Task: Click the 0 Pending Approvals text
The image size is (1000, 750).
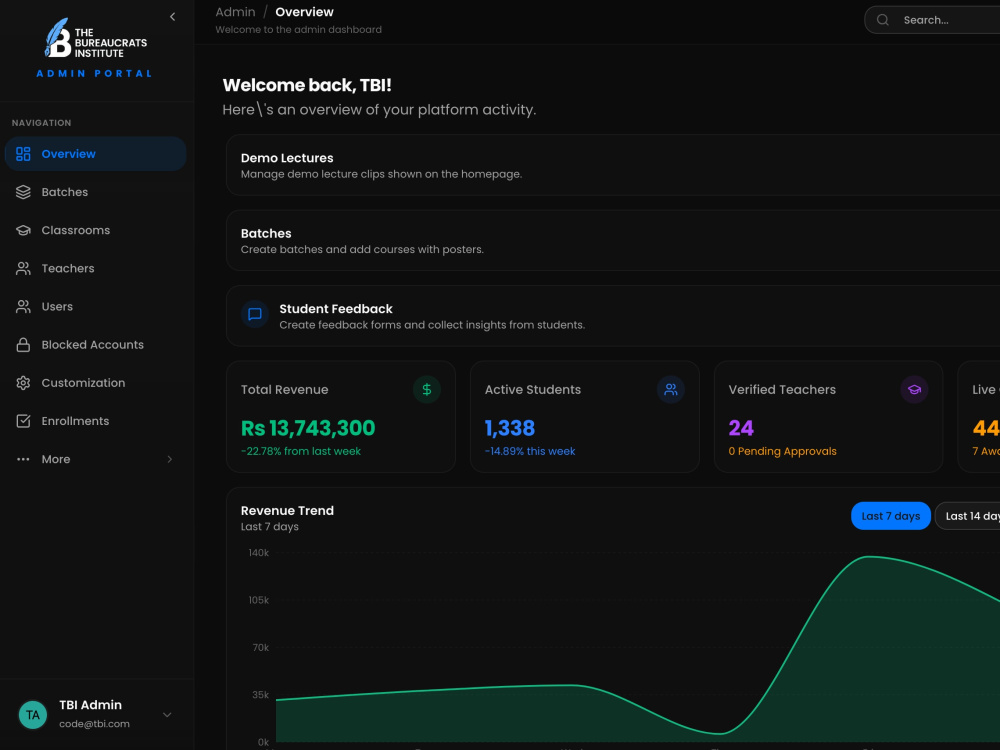Action: point(783,451)
